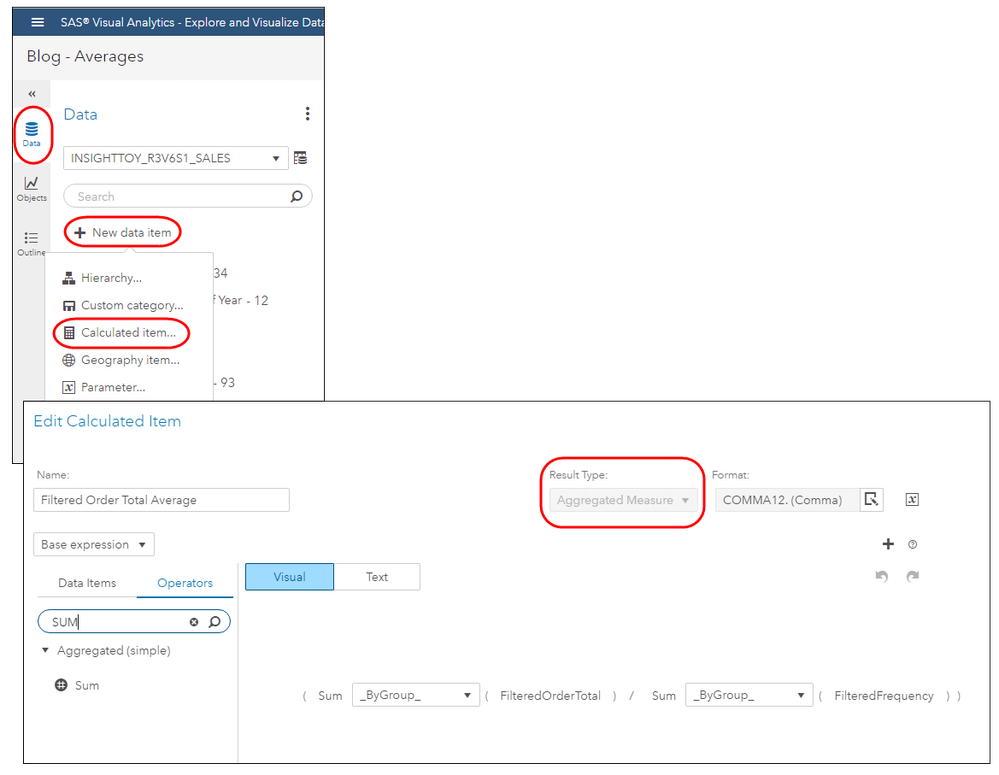The image size is (999, 775).
Task: Choose Geography item... from the menu
Action: [x=121, y=360]
